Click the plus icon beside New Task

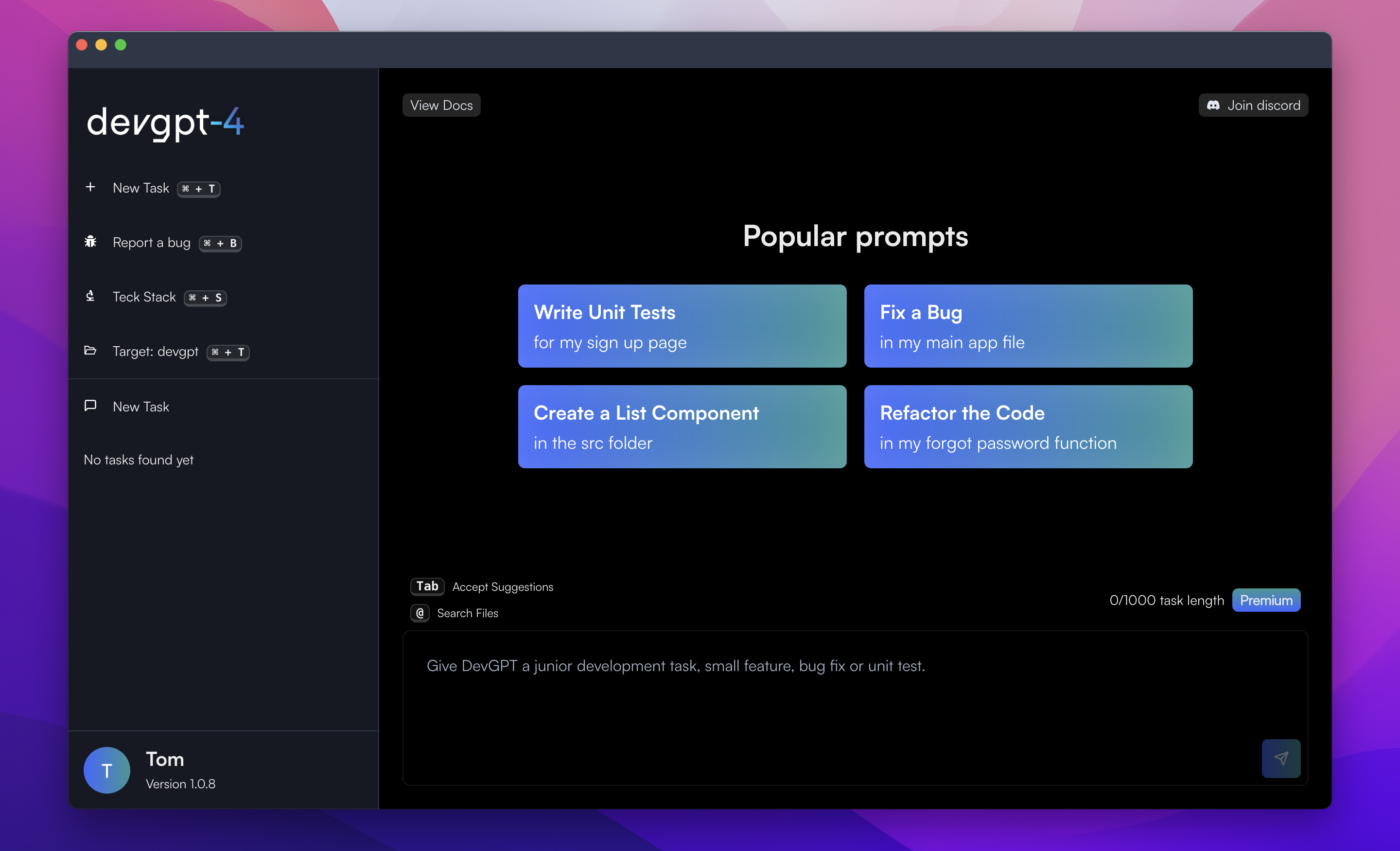coord(90,187)
